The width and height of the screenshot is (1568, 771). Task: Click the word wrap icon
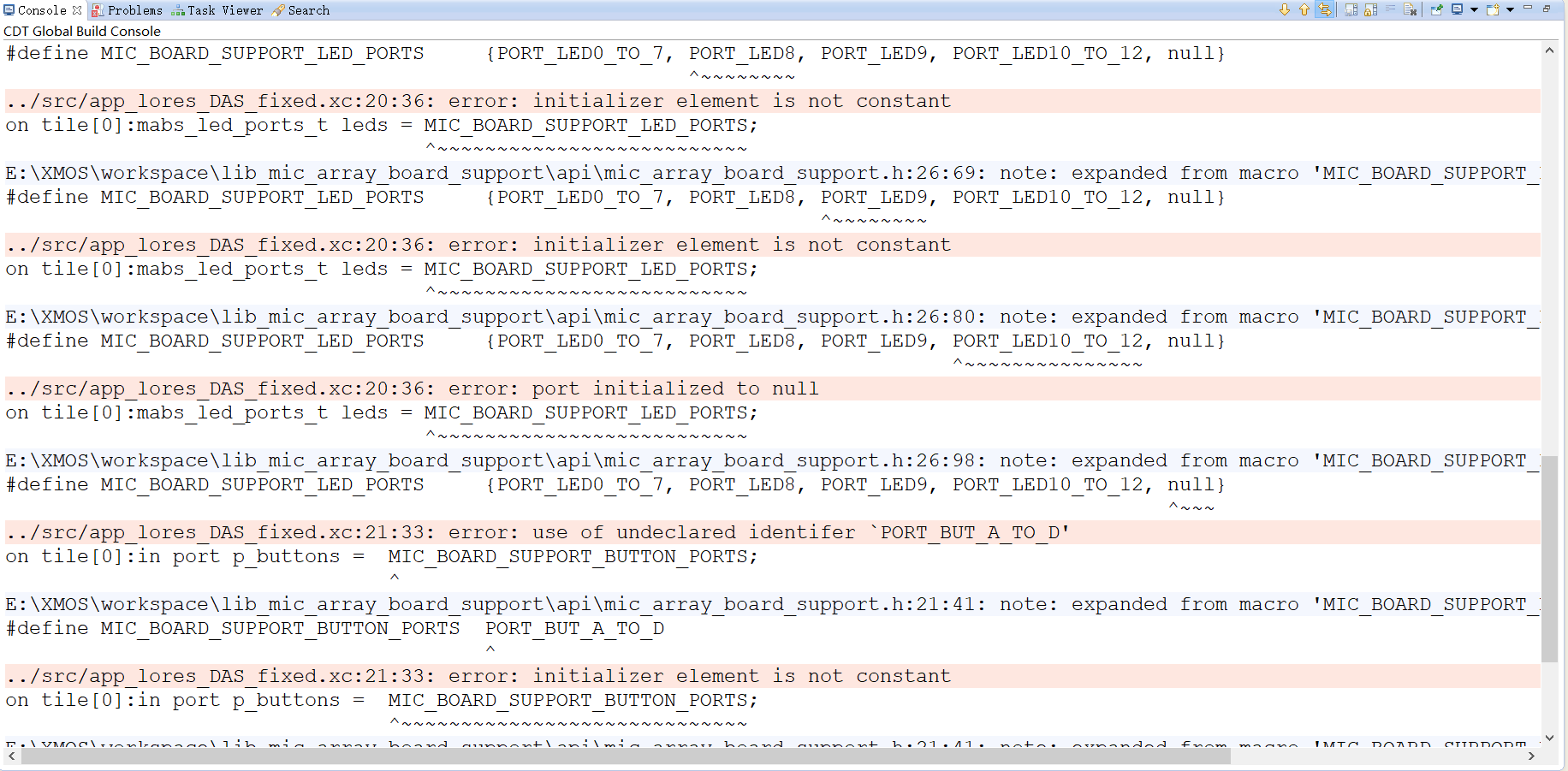pos(1392,9)
